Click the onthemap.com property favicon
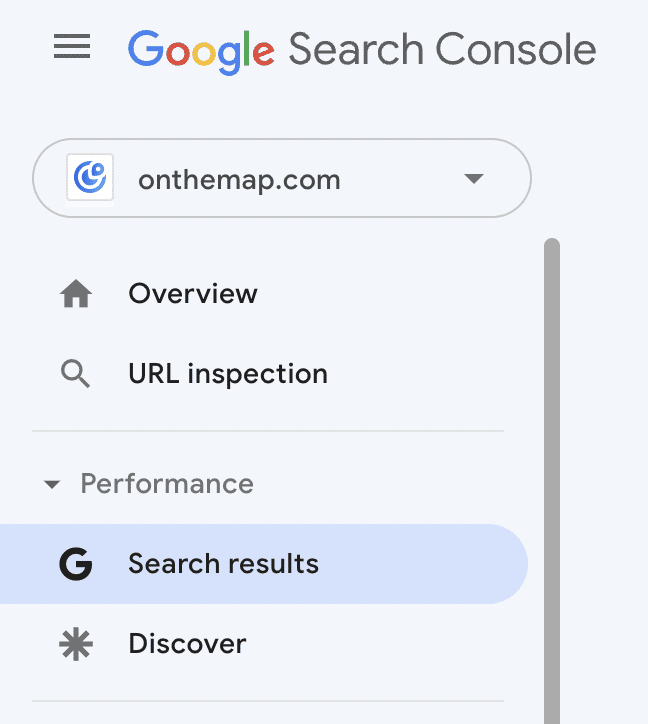This screenshot has height=724, width=648. pyautogui.click(x=90, y=179)
